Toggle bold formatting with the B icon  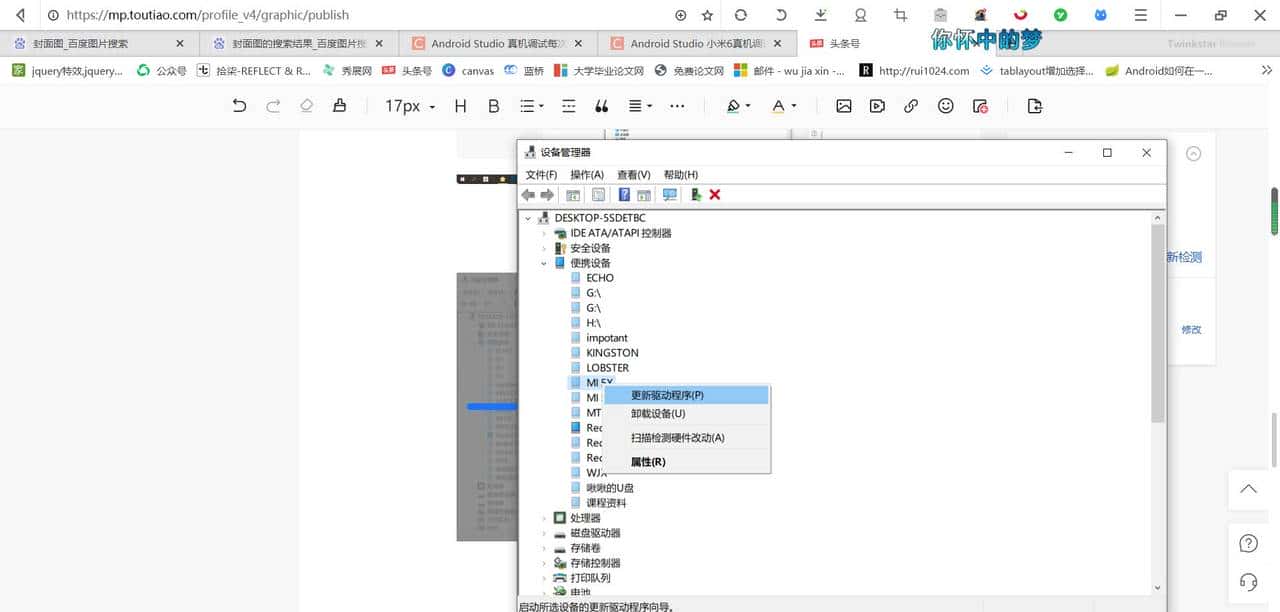coord(493,105)
